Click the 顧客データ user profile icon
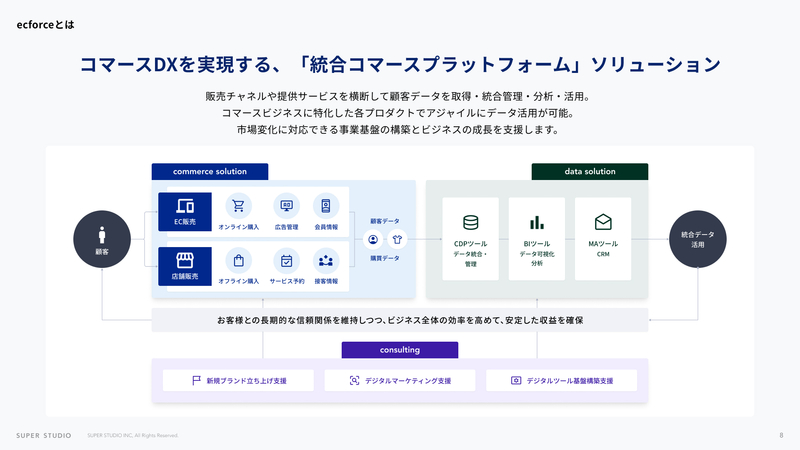The width and height of the screenshot is (800, 450). point(373,239)
